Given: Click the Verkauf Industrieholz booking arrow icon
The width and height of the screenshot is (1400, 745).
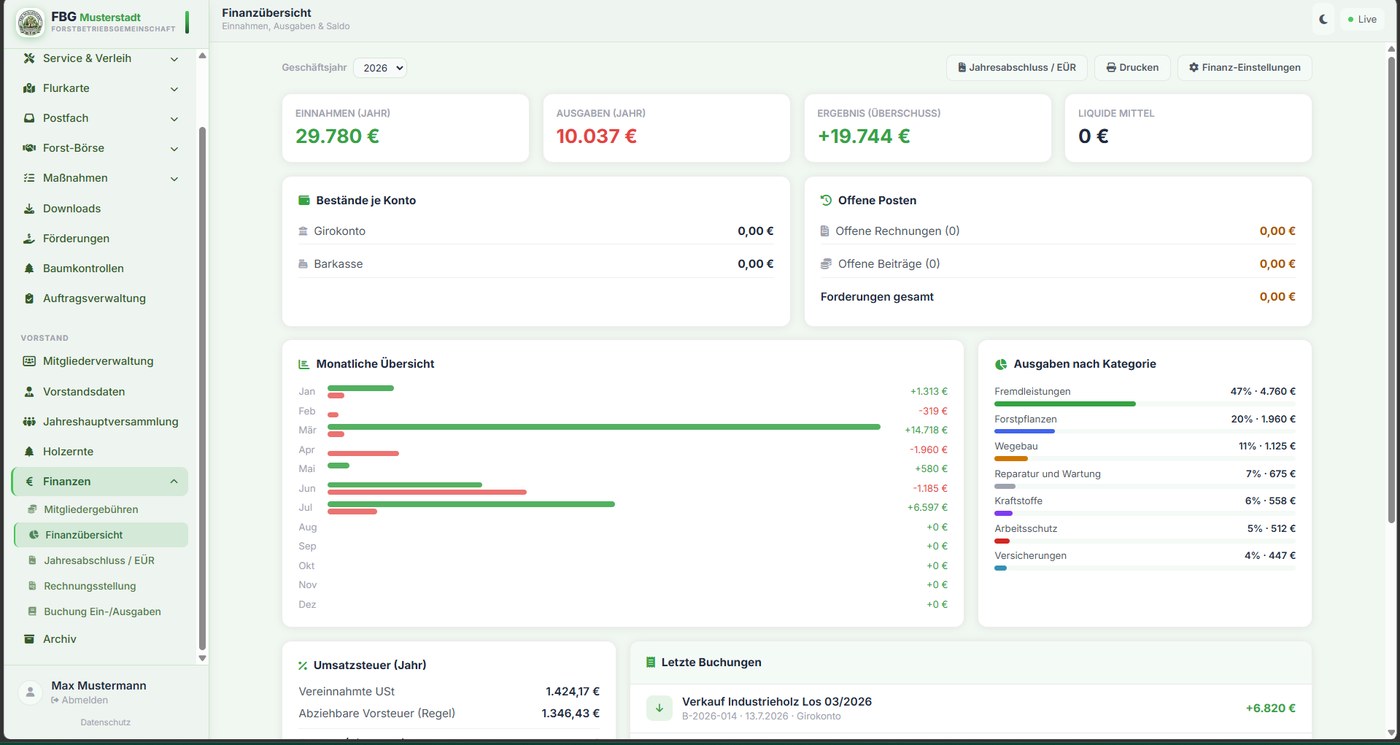Looking at the screenshot, I should 659,708.
